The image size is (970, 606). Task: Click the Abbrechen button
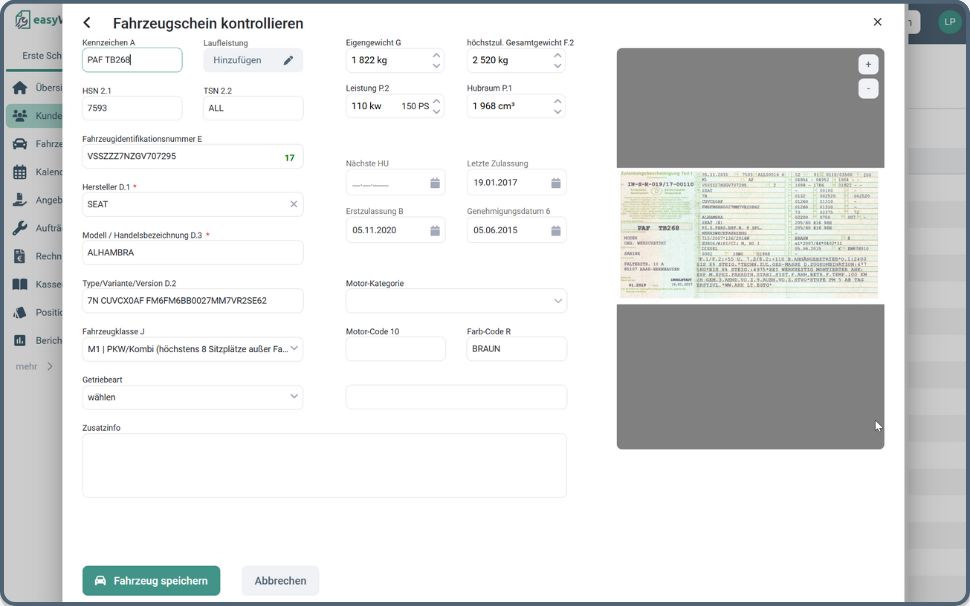click(280, 581)
